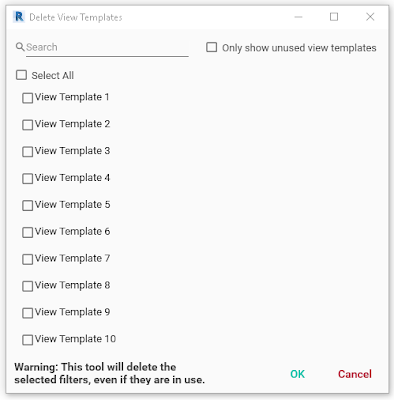394x400 pixels.
Task: Check the View Template 6 box
Action: pos(27,232)
